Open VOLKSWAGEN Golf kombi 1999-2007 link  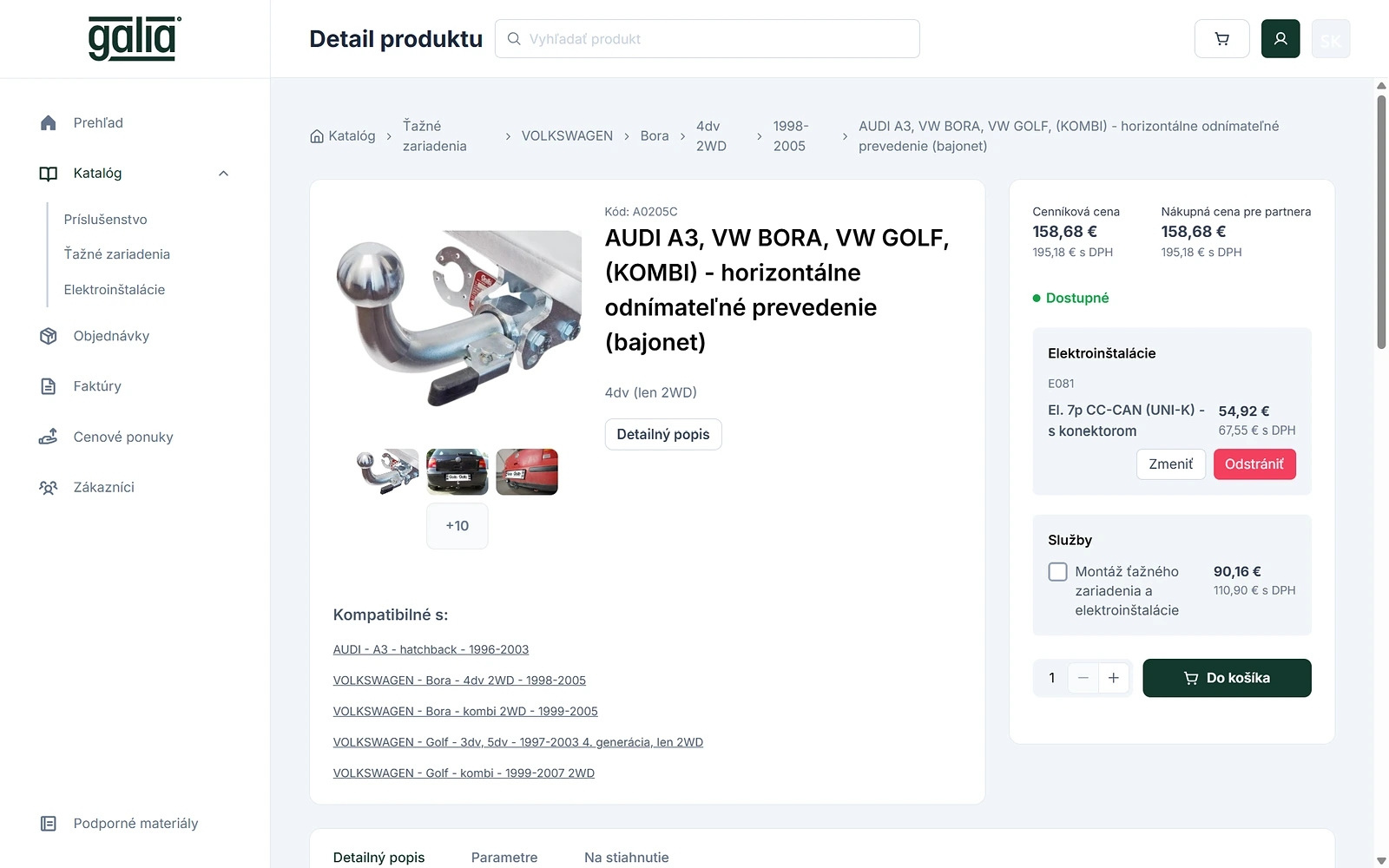[x=464, y=773]
